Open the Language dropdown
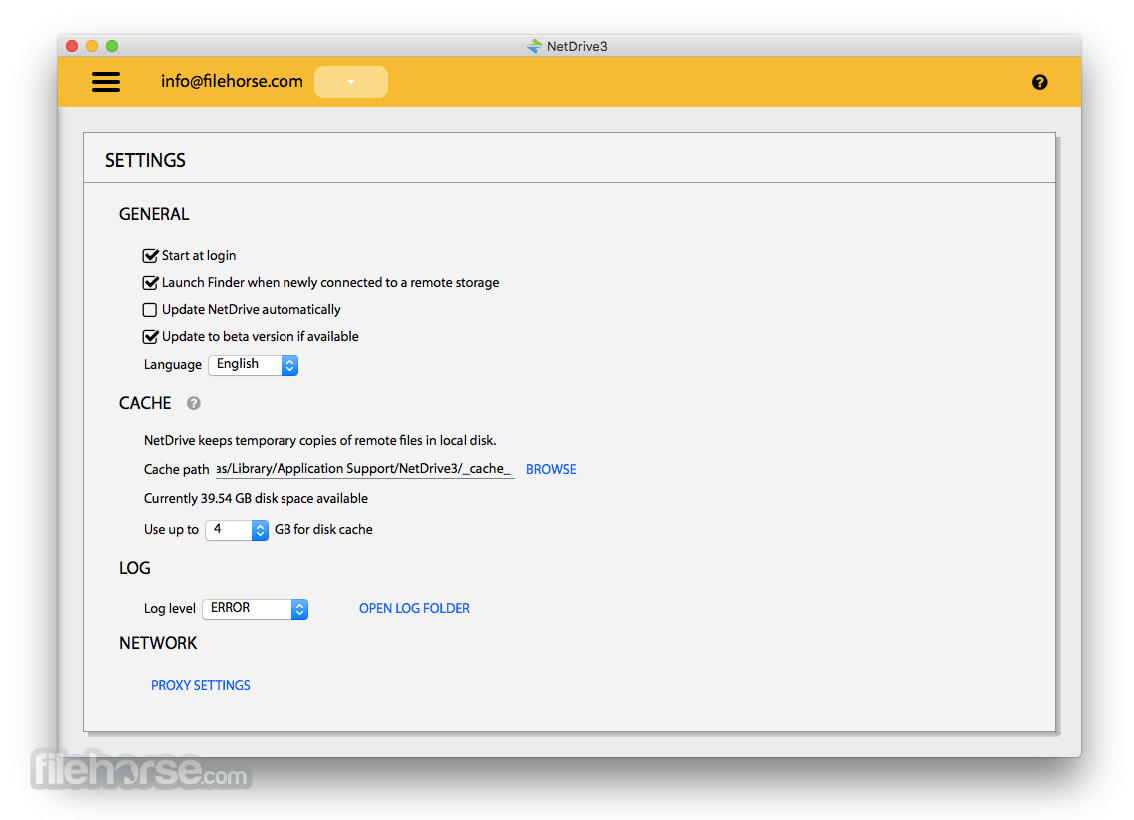 point(253,364)
